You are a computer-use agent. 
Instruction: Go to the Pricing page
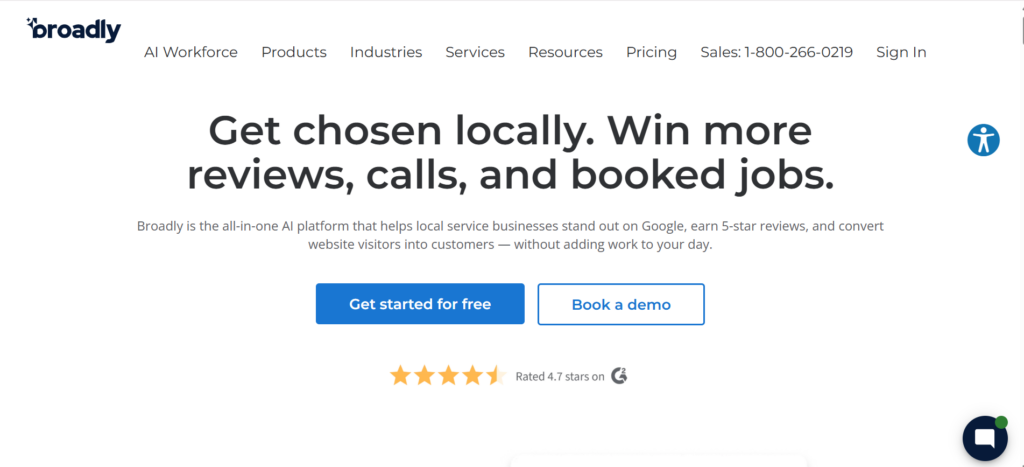click(652, 52)
